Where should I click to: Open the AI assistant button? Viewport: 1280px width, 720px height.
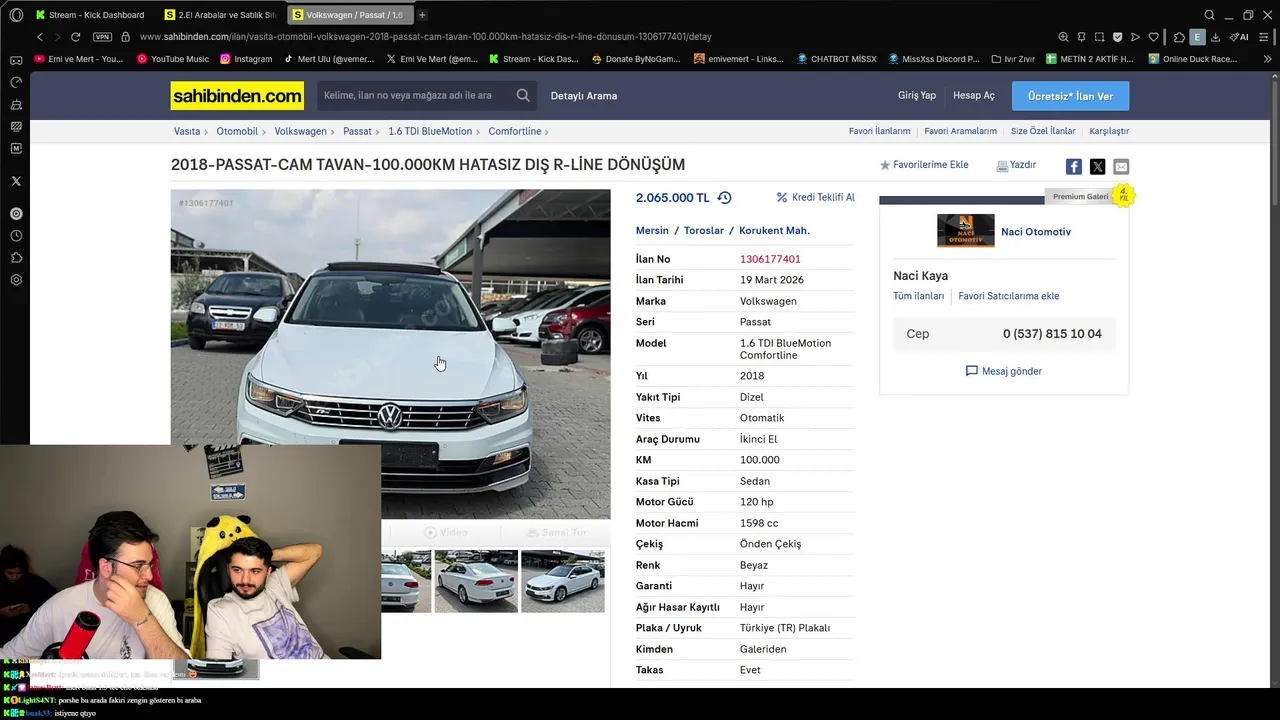(1239, 37)
